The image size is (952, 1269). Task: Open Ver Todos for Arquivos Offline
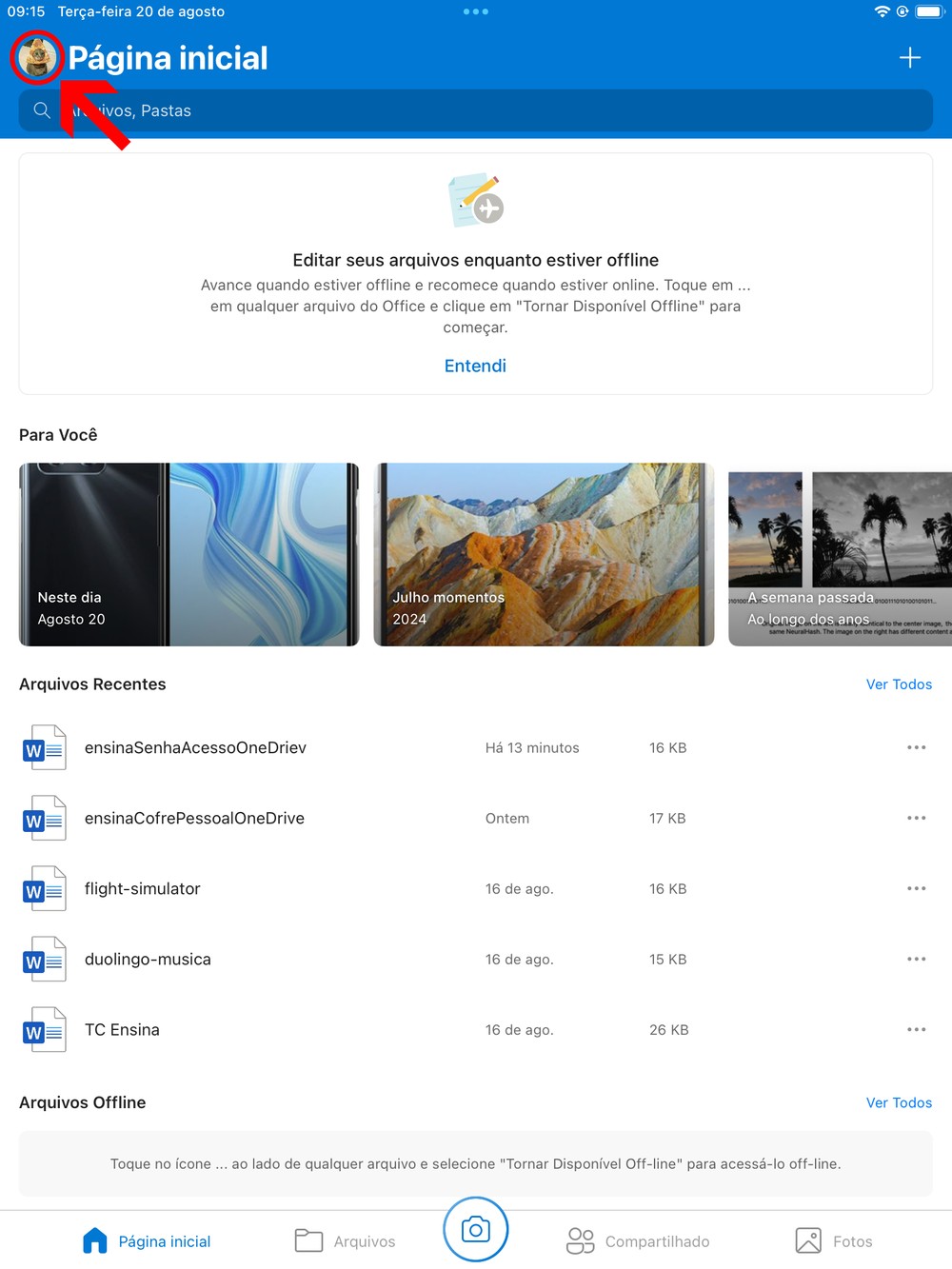[x=899, y=1102]
